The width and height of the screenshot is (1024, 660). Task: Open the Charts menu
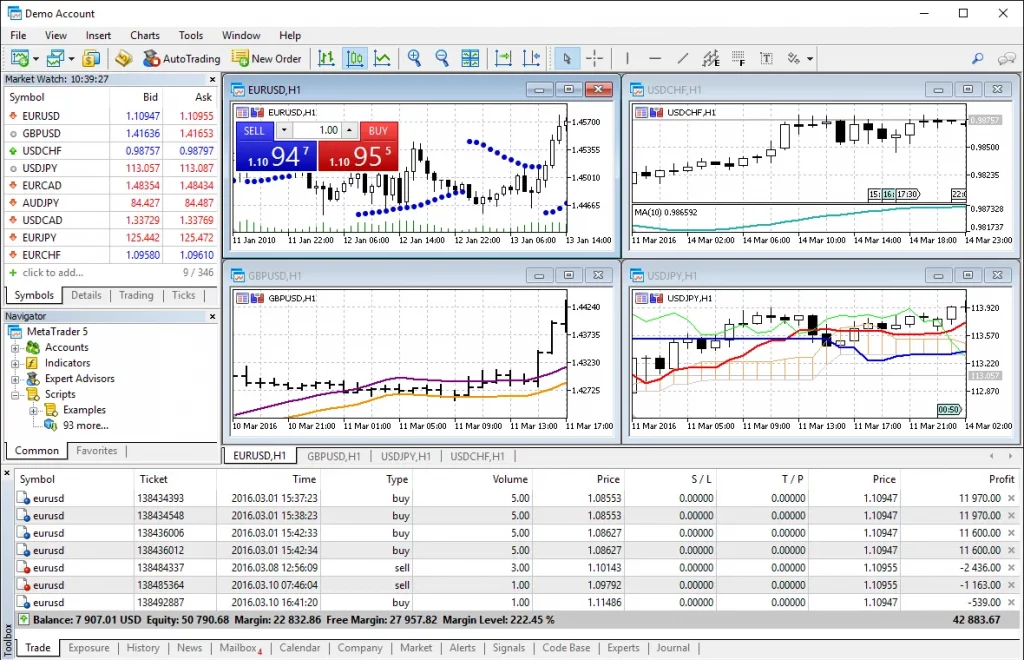click(x=145, y=35)
